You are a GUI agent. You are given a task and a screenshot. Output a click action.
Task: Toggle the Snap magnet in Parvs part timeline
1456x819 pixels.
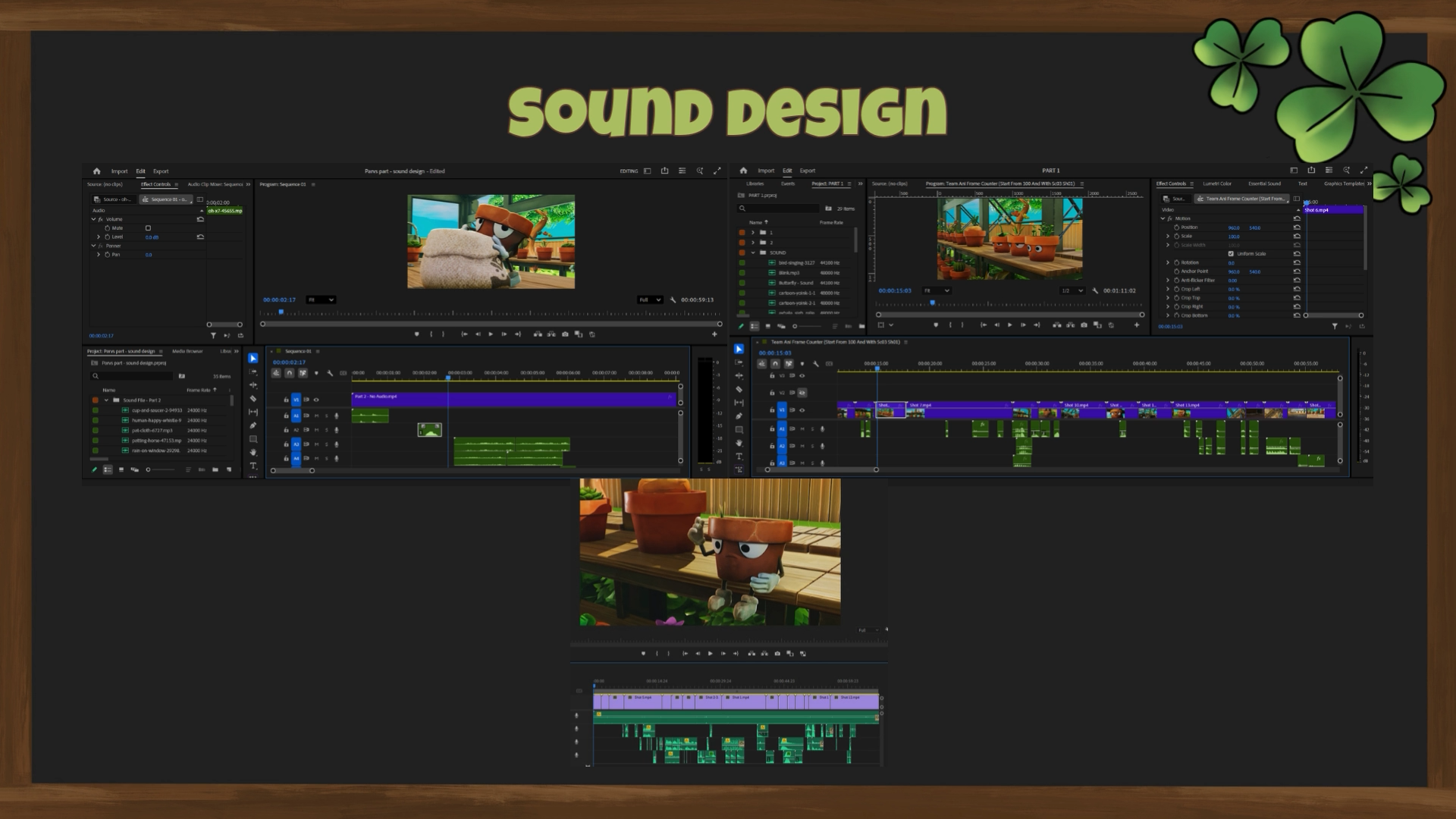(x=290, y=373)
